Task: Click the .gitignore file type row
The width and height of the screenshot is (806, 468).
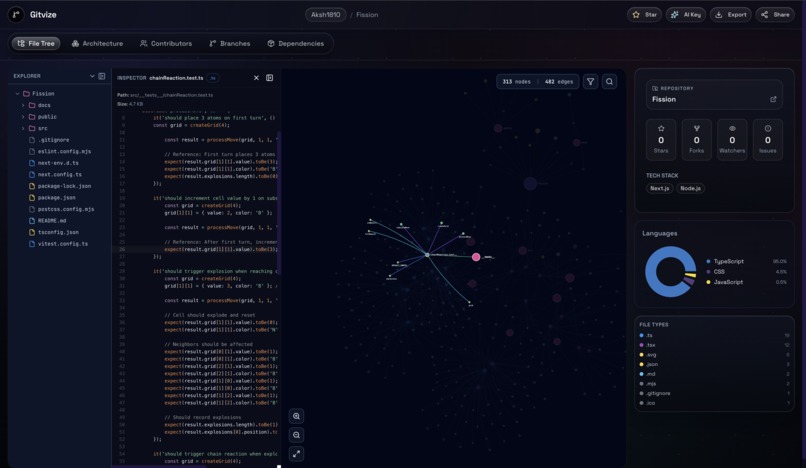Action: pyautogui.click(x=715, y=393)
